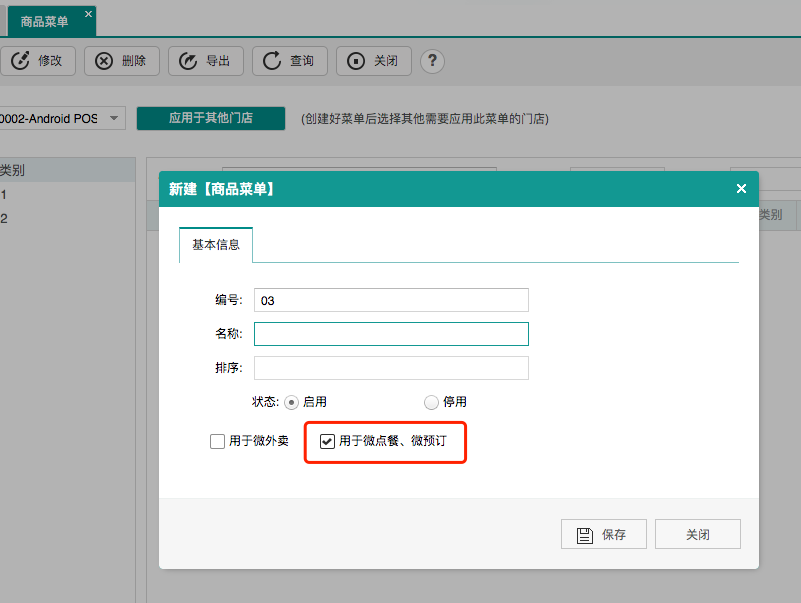Viewport: 801px width, 603px height.
Task: Select the 启用 status radio button
Action: [x=292, y=402]
